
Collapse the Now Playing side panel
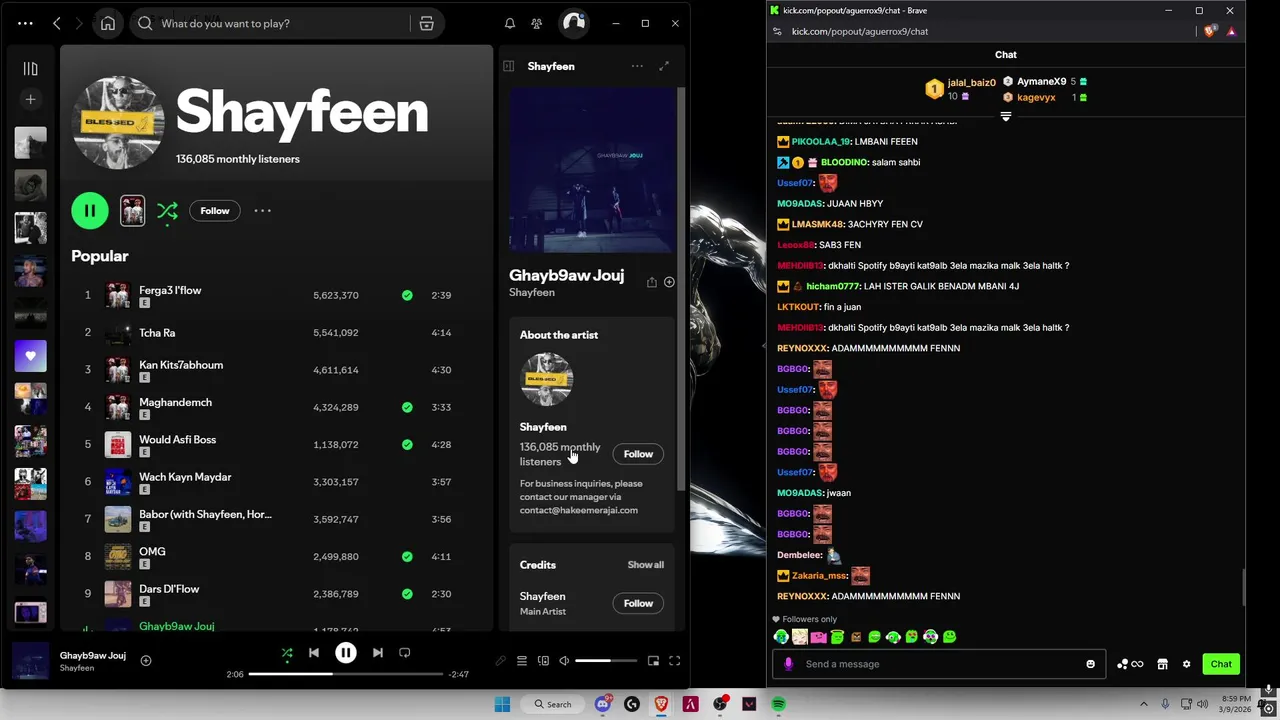[x=508, y=66]
